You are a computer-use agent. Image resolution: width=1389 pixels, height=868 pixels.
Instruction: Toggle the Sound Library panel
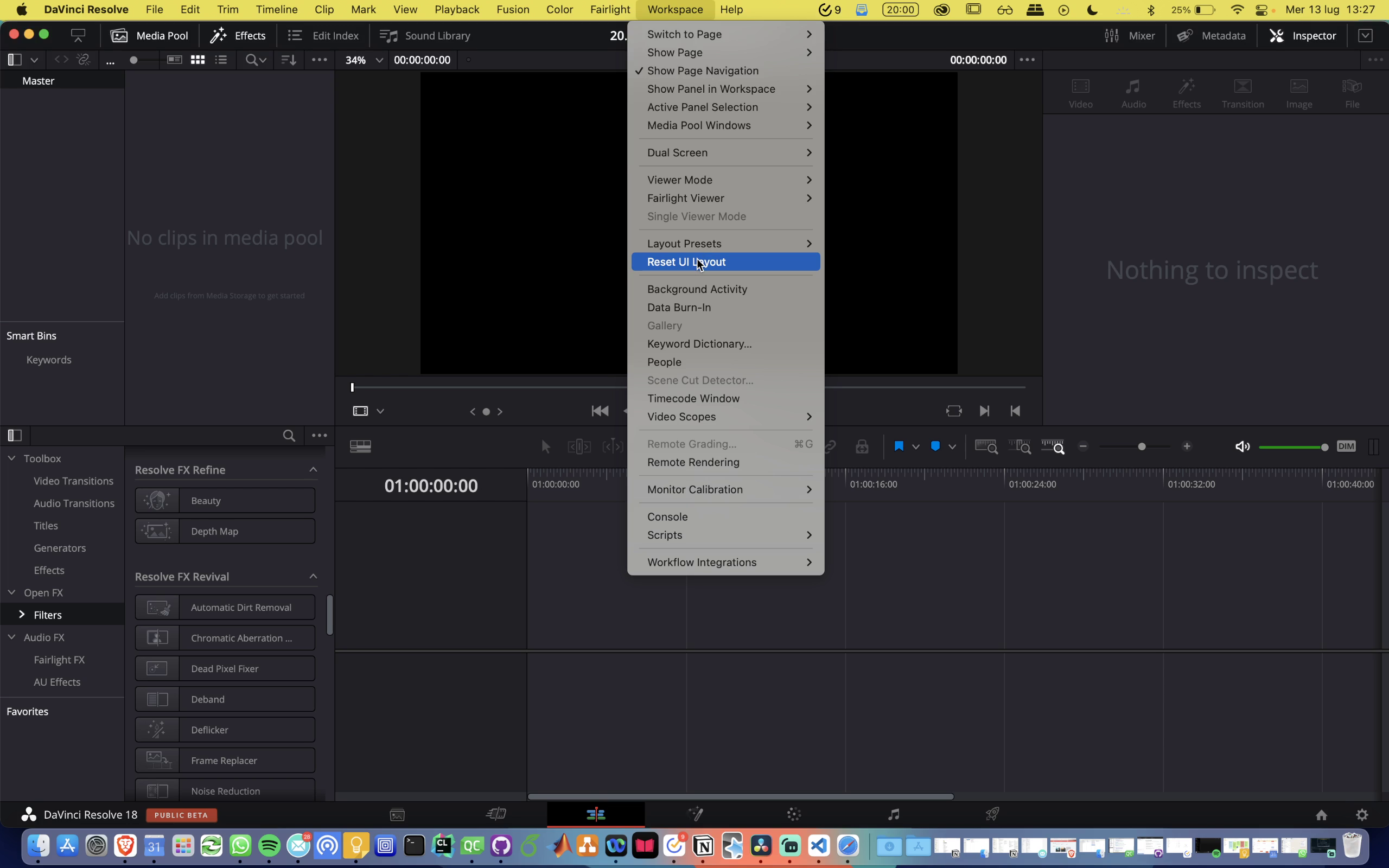point(425,36)
